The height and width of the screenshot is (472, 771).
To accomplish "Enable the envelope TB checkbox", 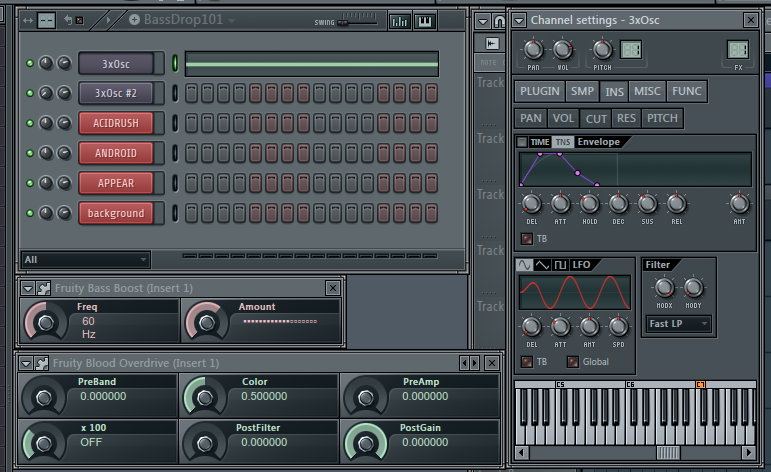I will [x=526, y=239].
